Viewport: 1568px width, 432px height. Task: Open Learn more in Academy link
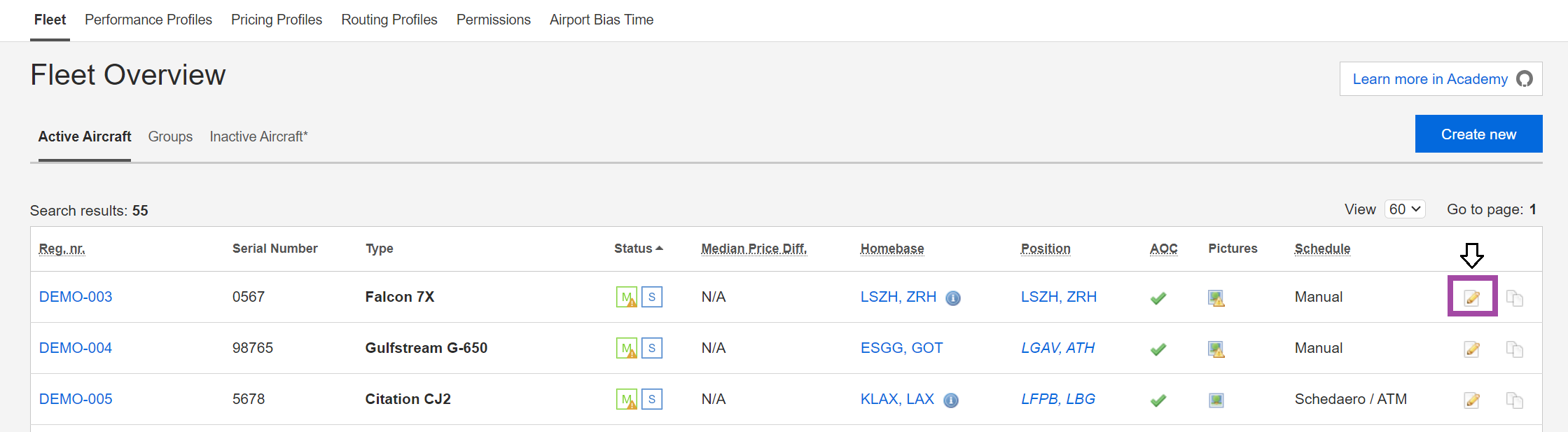pos(1441,79)
